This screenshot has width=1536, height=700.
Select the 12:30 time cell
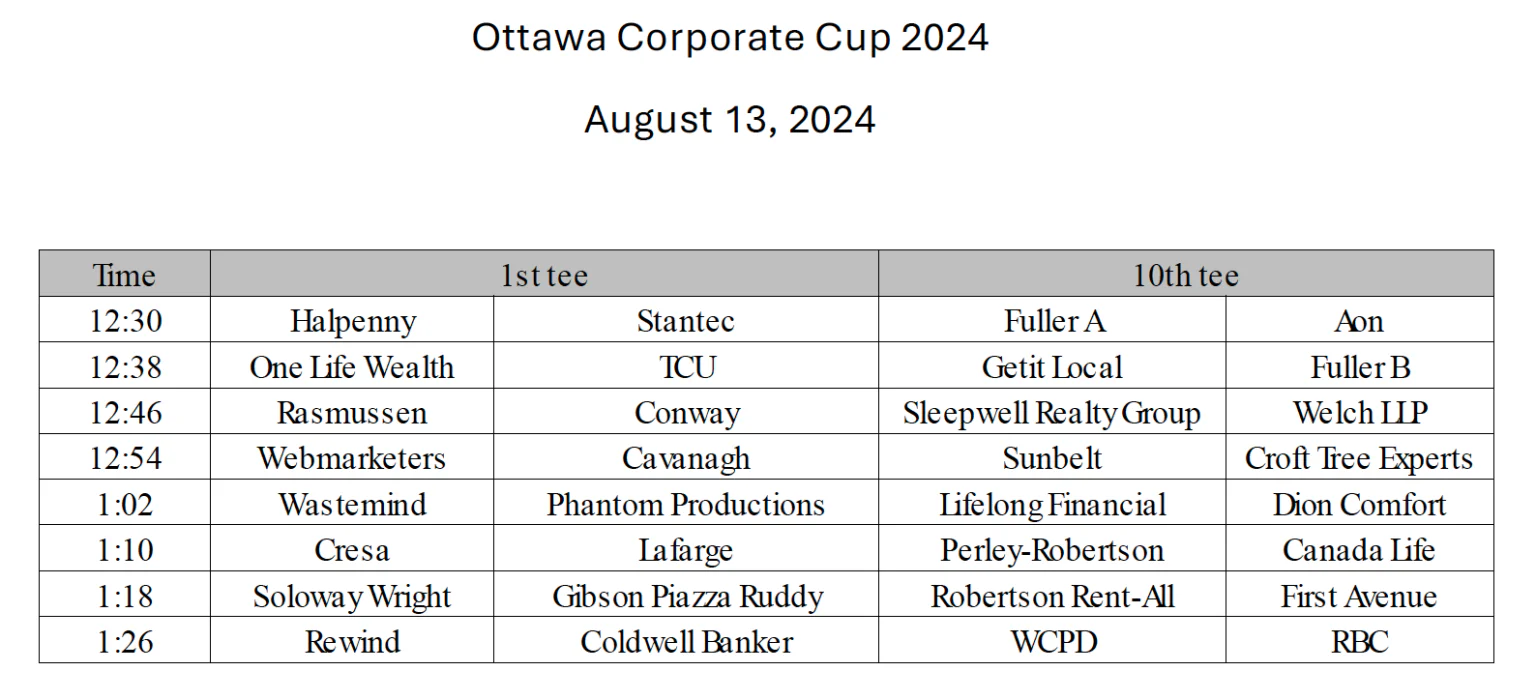pyautogui.click(x=124, y=321)
